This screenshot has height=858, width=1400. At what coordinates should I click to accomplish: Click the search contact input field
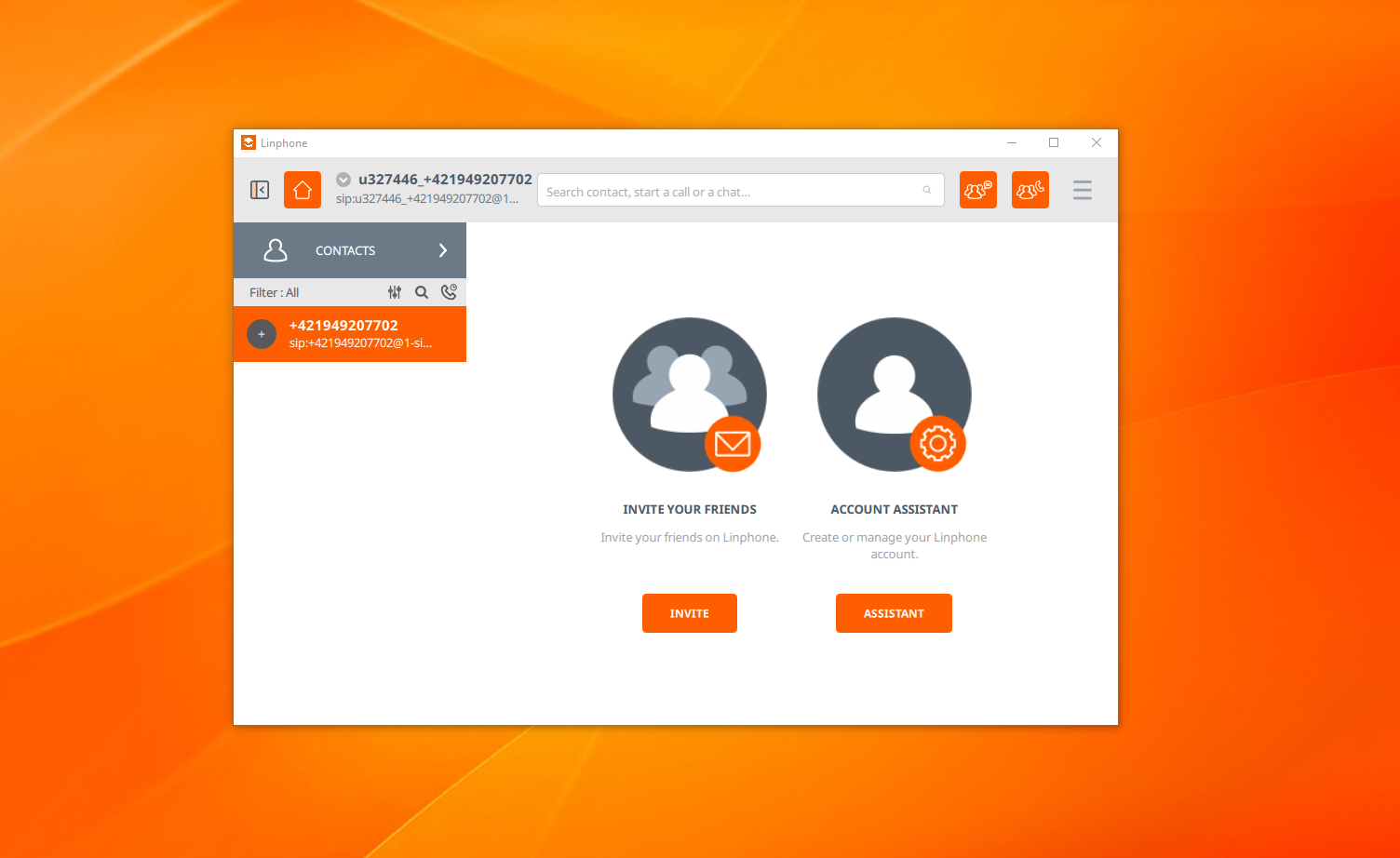click(726, 191)
